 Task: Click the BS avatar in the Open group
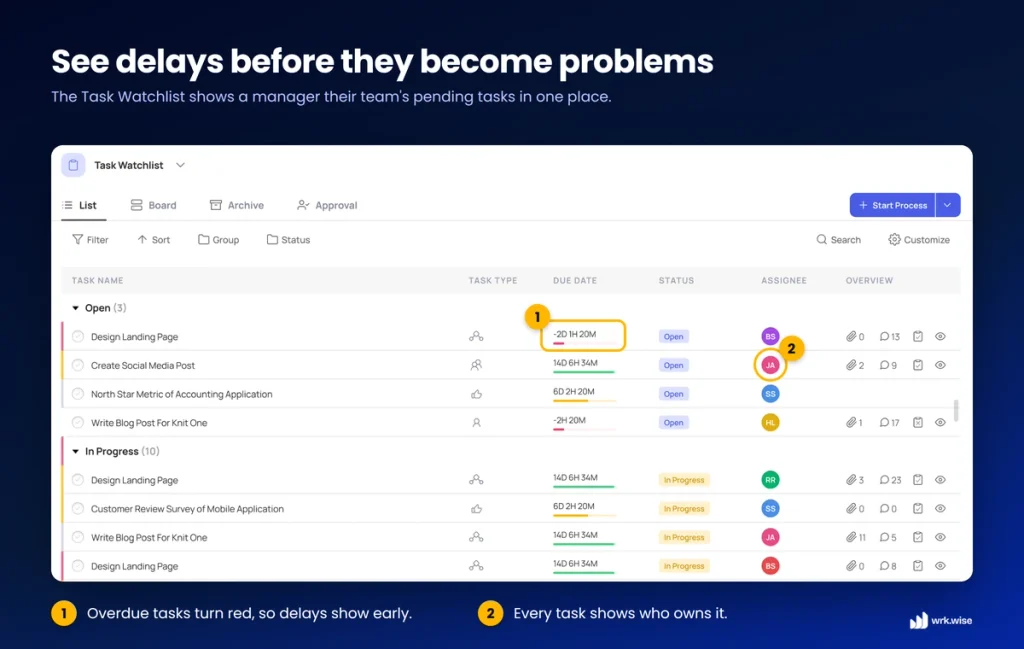770,336
